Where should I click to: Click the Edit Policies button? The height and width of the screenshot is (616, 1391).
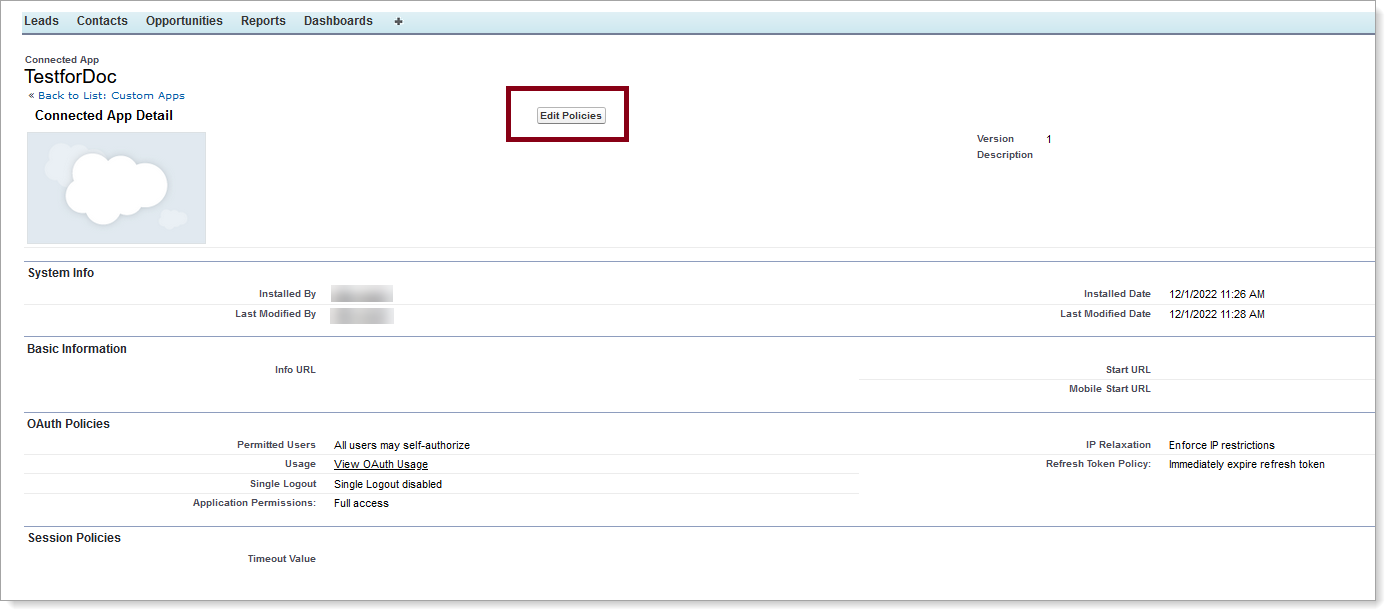pyautogui.click(x=570, y=115)
